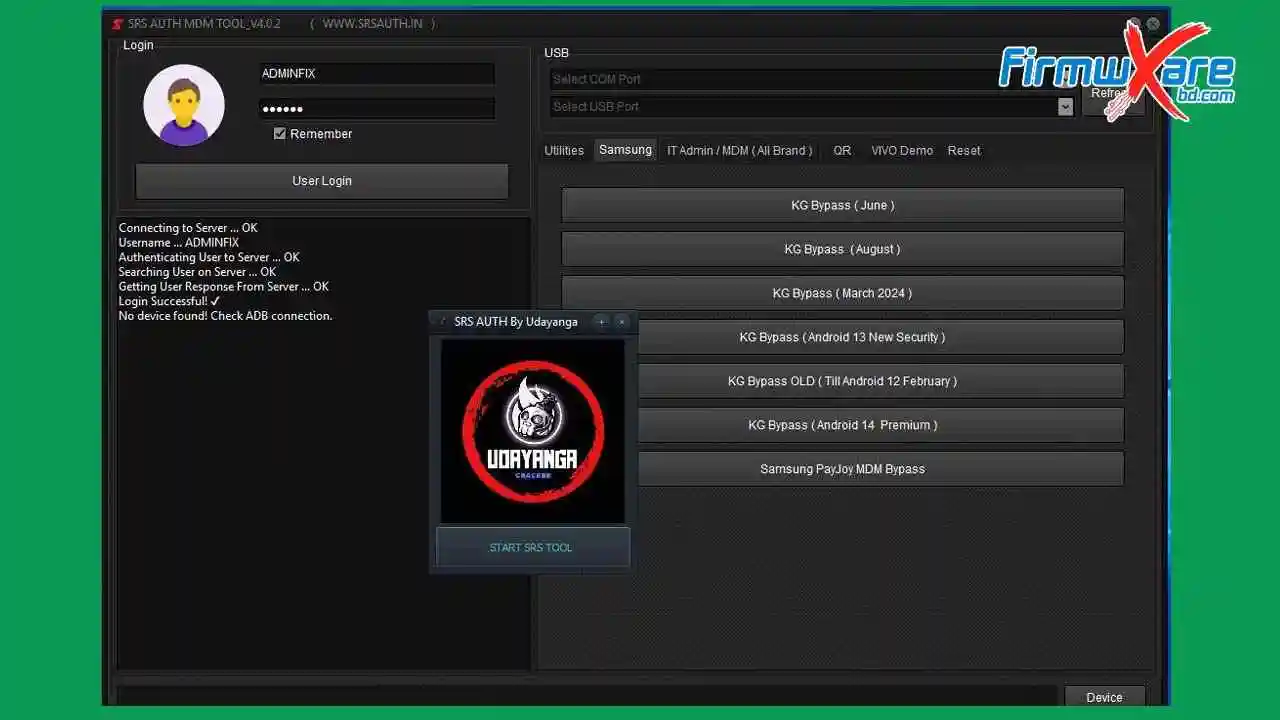Click 'Username ... ADMINFIX' log line
Image resolution: width=1280 pixels, height=720 pixels.
point(179,243)
